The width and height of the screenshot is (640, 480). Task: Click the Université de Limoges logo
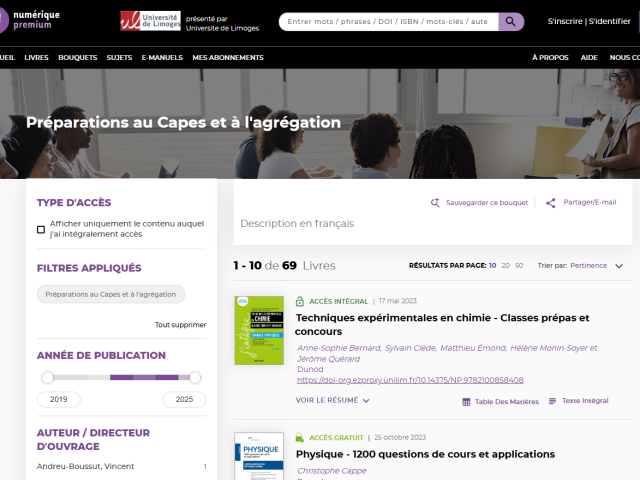click(150, 21)
